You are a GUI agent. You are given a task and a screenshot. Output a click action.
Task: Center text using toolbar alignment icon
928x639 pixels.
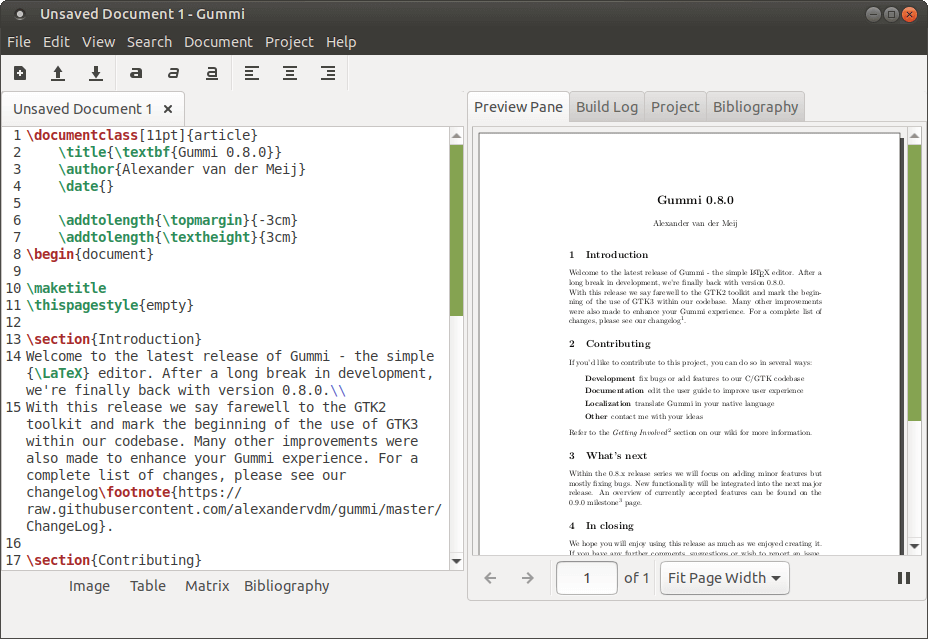tap(290, 73)
